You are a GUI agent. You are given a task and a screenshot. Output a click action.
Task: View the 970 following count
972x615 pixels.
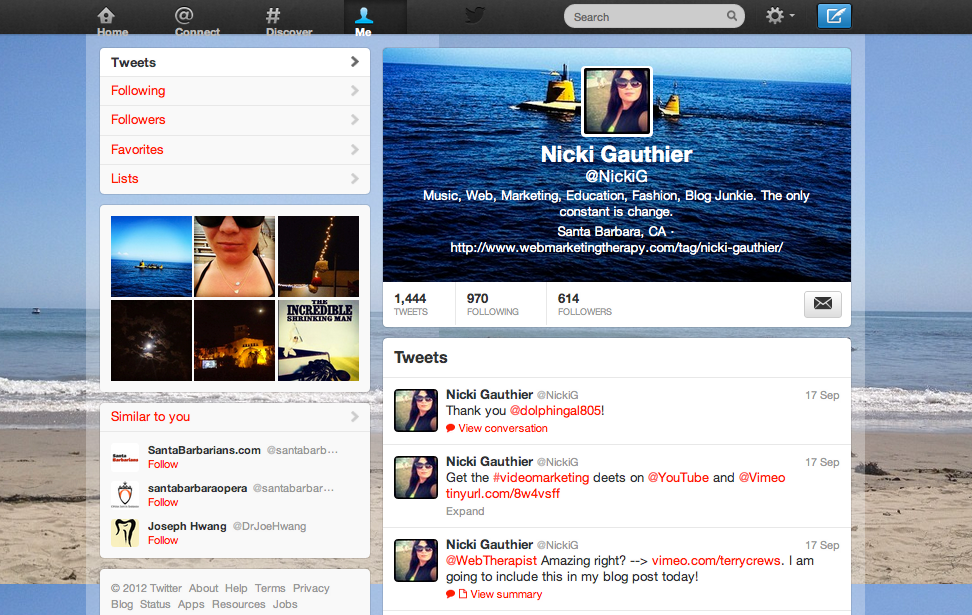coord(493,304)
